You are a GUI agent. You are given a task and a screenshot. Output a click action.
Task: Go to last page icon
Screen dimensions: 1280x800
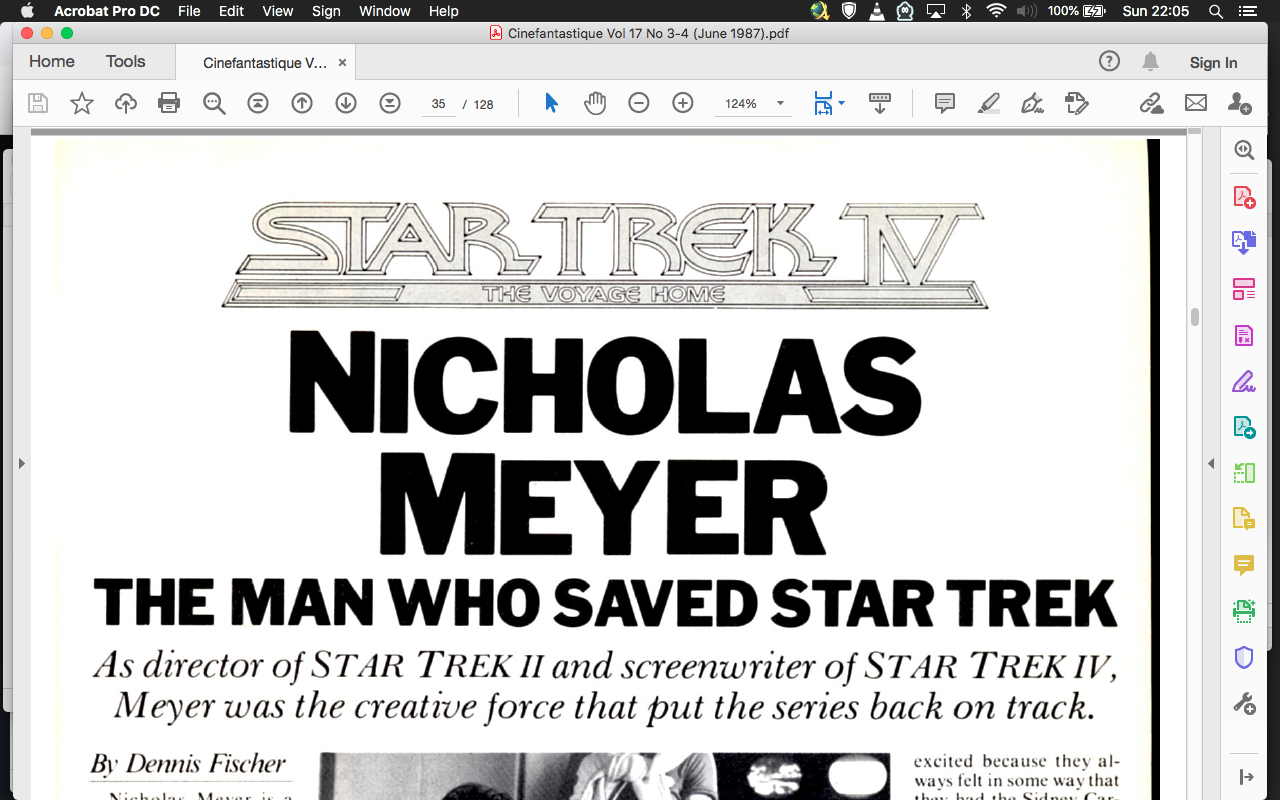click(x=390, y=103)
